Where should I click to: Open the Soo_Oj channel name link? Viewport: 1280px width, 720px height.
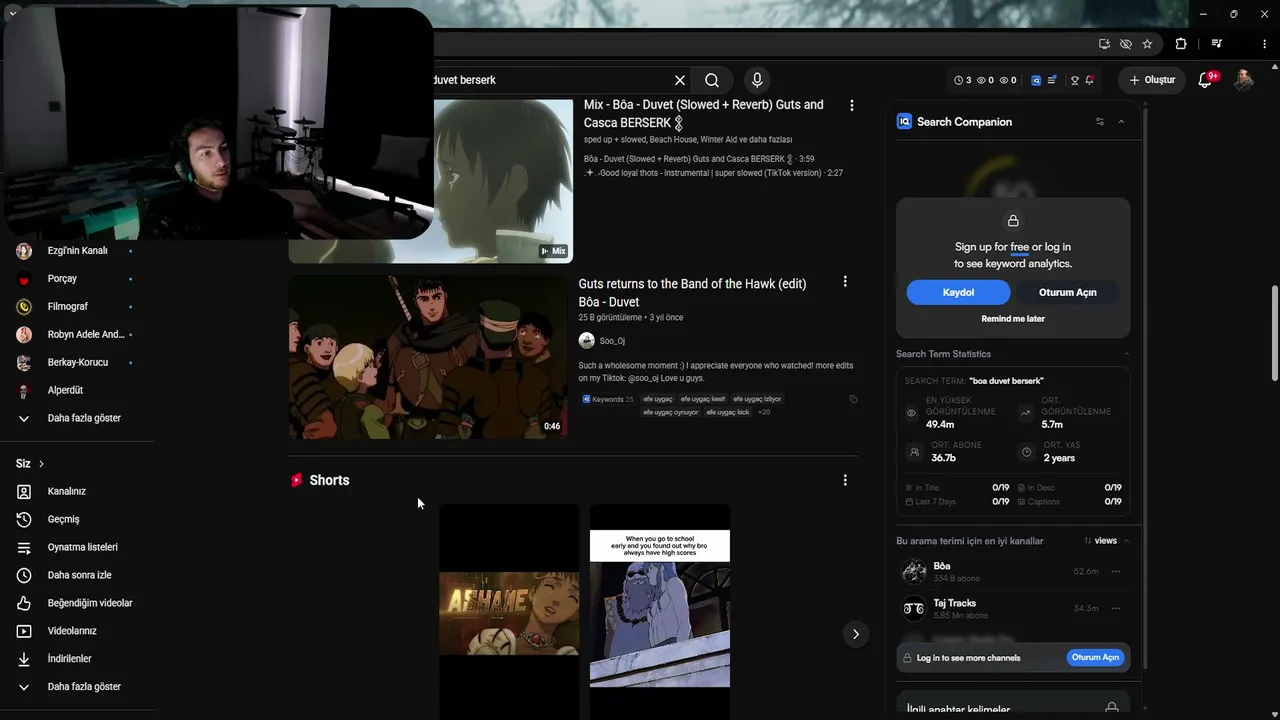click(x=612, y=341)
